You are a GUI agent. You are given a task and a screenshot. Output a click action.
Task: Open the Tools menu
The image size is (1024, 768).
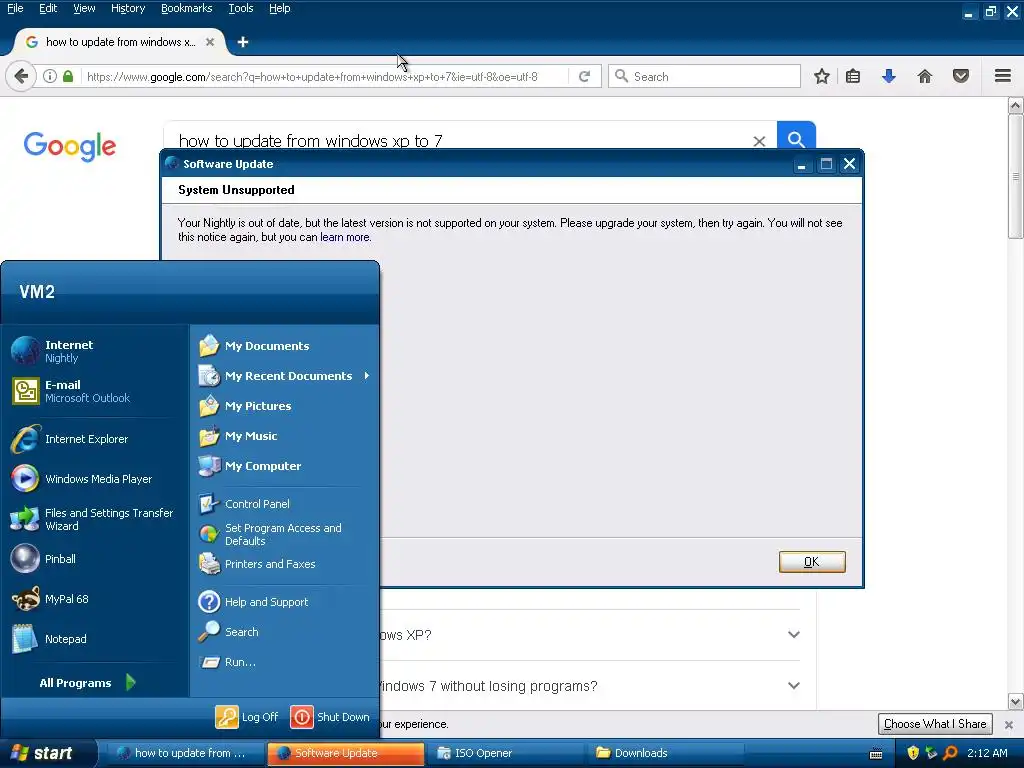241,8
